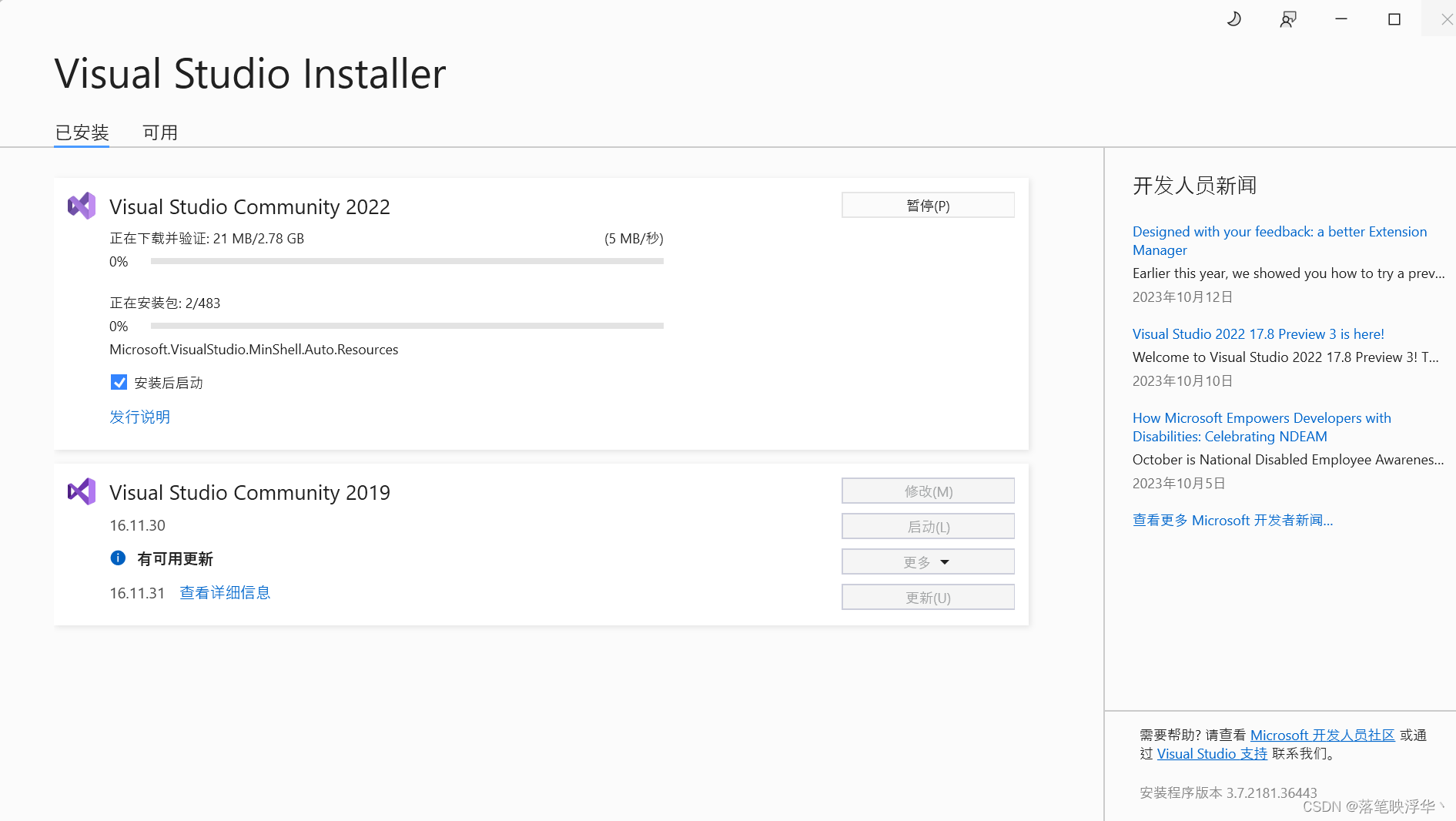Open the 发行说明 release notes link
The height and width of the screenshot is (821, 1456).
[139, 417]
